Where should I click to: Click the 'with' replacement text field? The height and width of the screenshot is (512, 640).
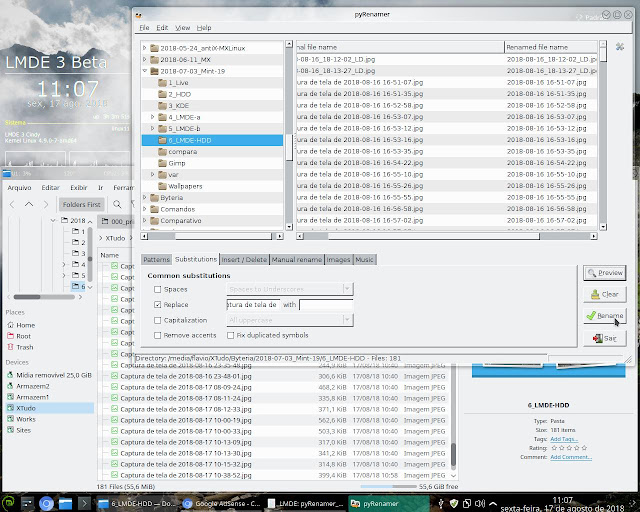tap(326, 305)
